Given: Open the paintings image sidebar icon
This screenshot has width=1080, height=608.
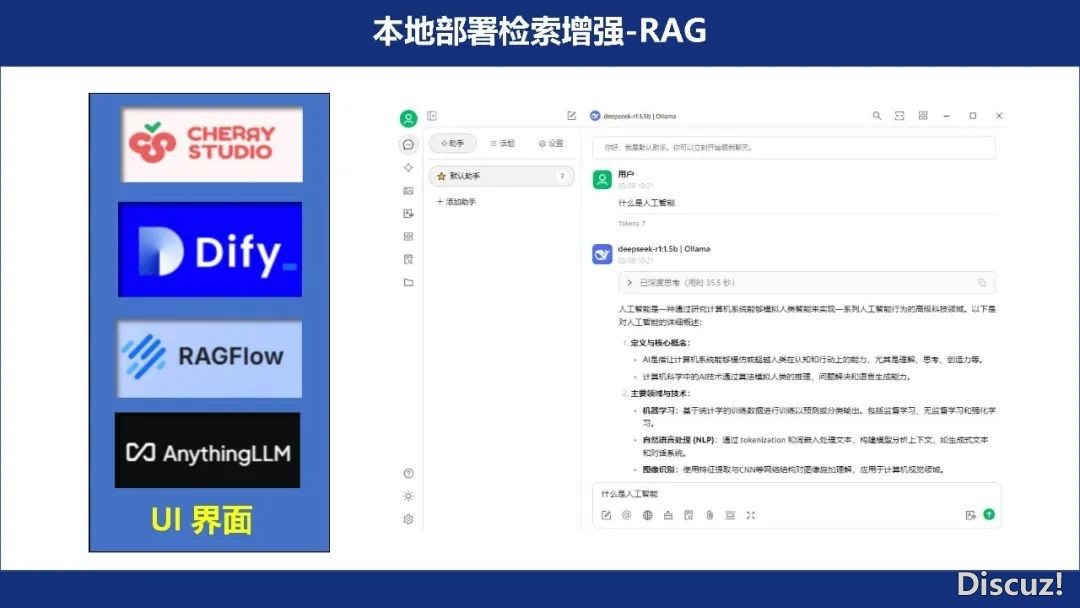Looking at the screenshot, I should pyautogui.click(x=408, y=191).
